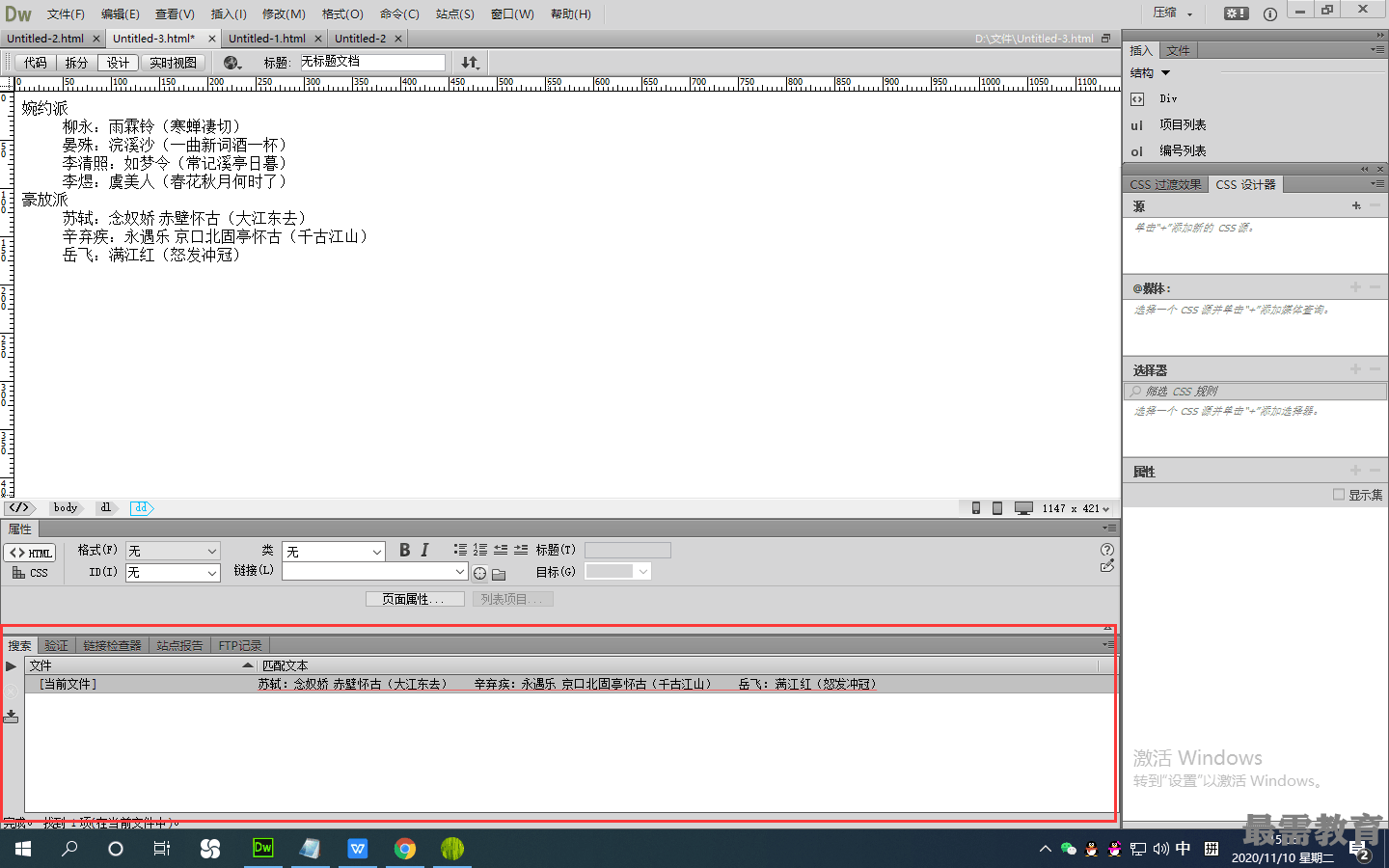Viewport: 1389px width, 868px height.
Task: Open the 站点(S) menu
Action: [454, 14]
